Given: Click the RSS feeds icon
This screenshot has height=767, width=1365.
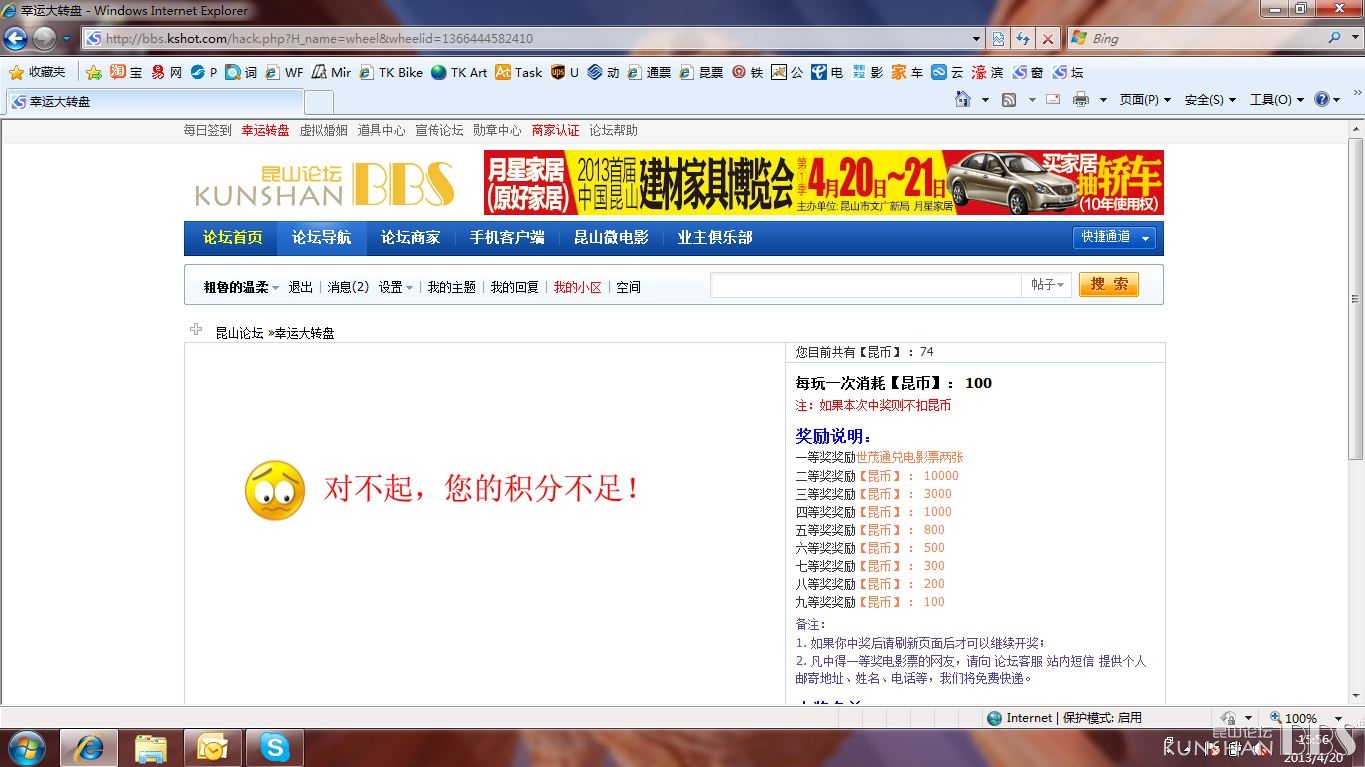Looking at the screenshot, I should point(1009,99).
